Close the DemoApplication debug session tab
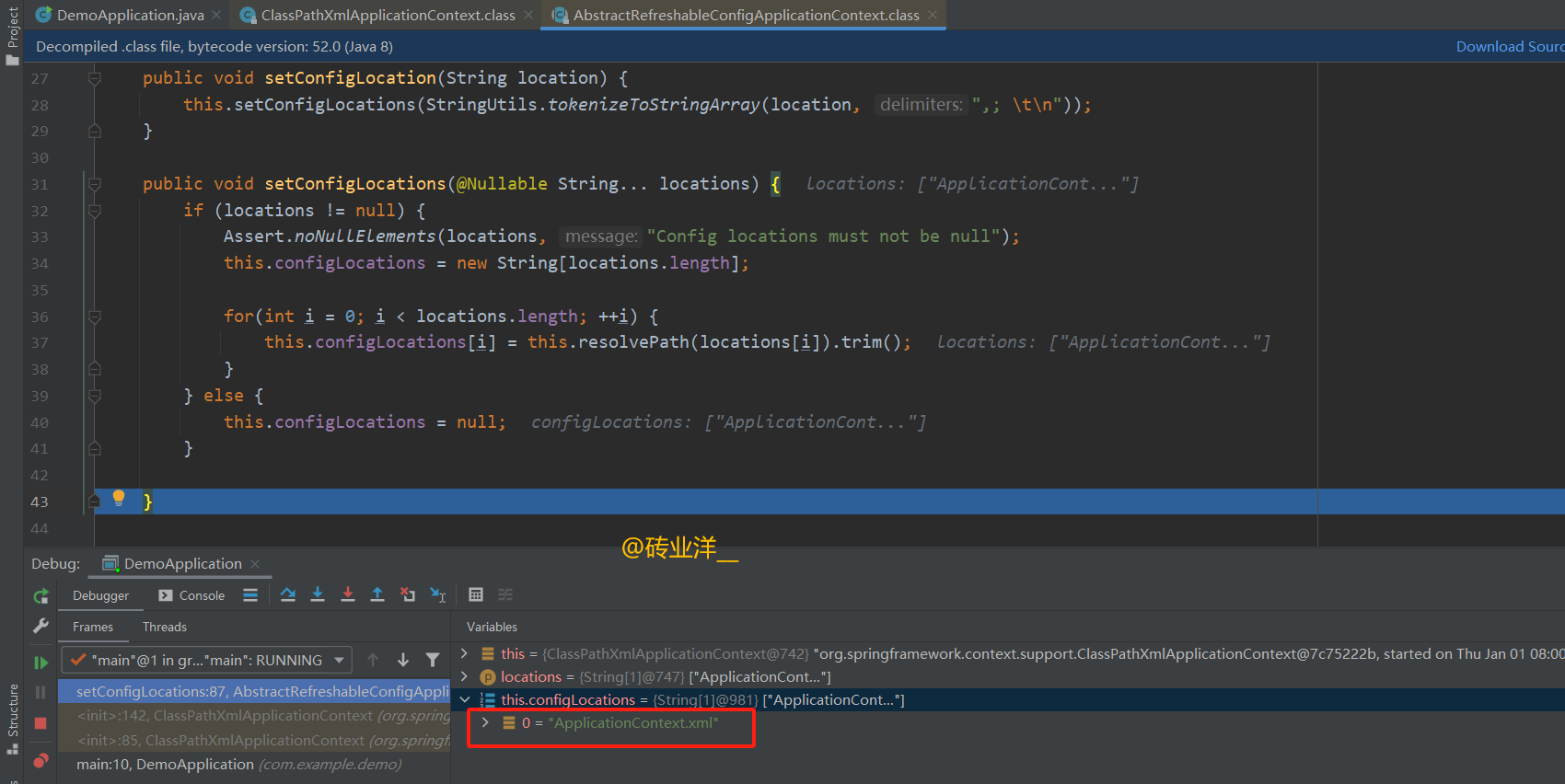Screen dimensions: 1565x784 click(255, 563)
